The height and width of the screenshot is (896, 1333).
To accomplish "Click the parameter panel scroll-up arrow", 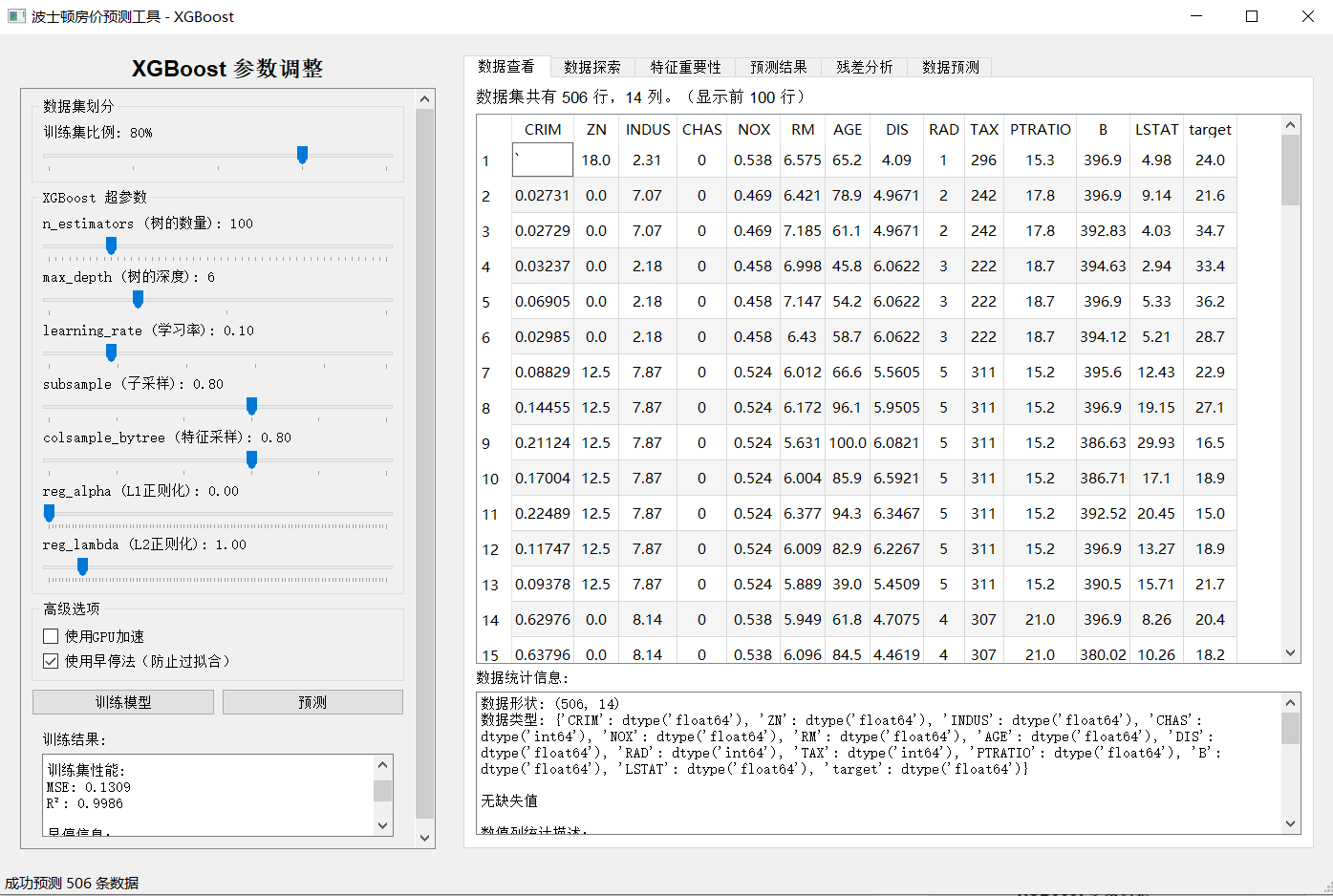I will point(425,99).
